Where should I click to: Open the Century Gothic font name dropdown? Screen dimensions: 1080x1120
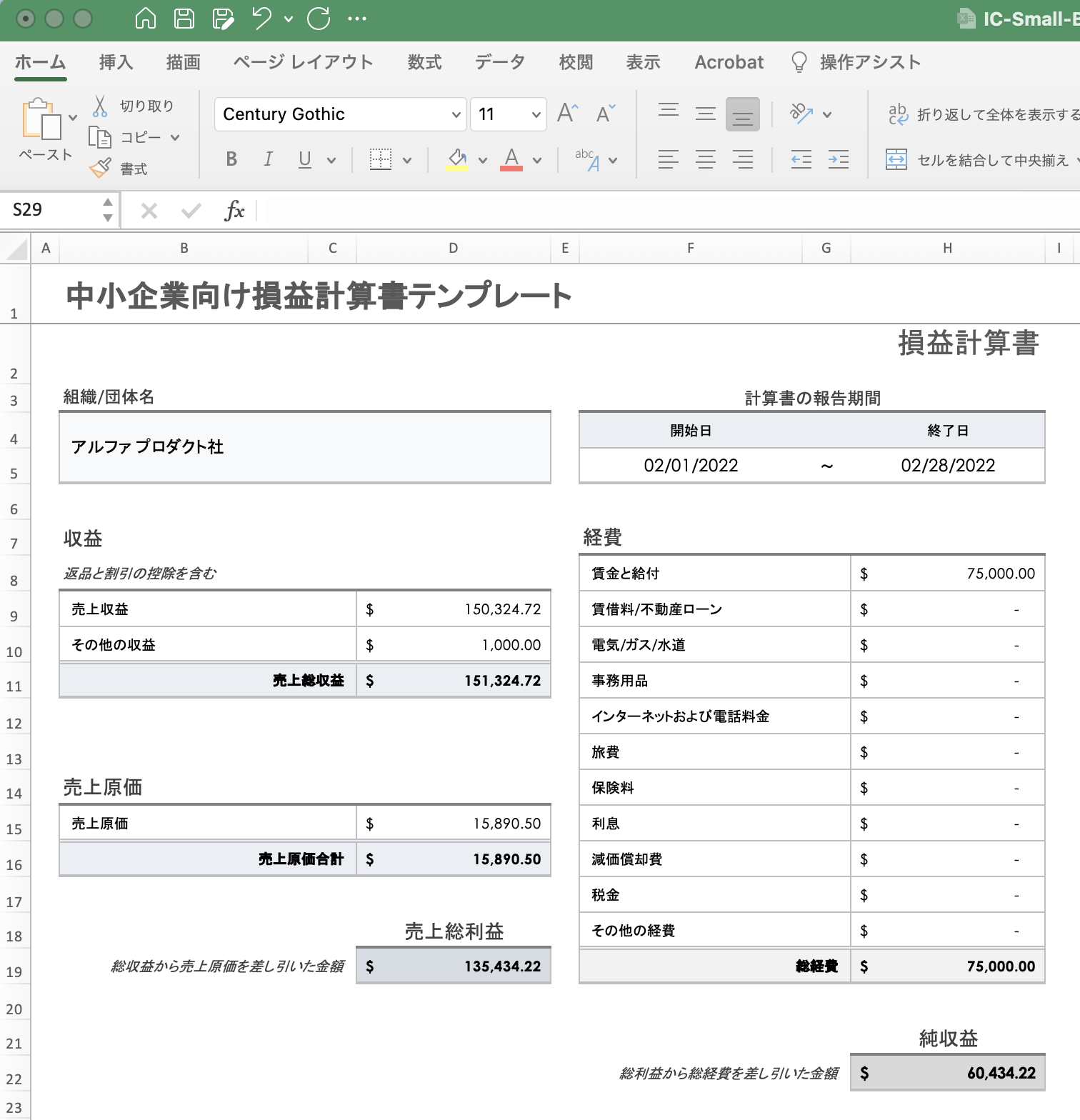pos(456,114)
